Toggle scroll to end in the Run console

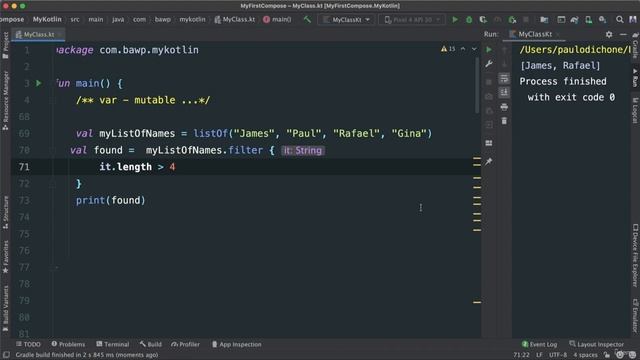click(504, 92)
